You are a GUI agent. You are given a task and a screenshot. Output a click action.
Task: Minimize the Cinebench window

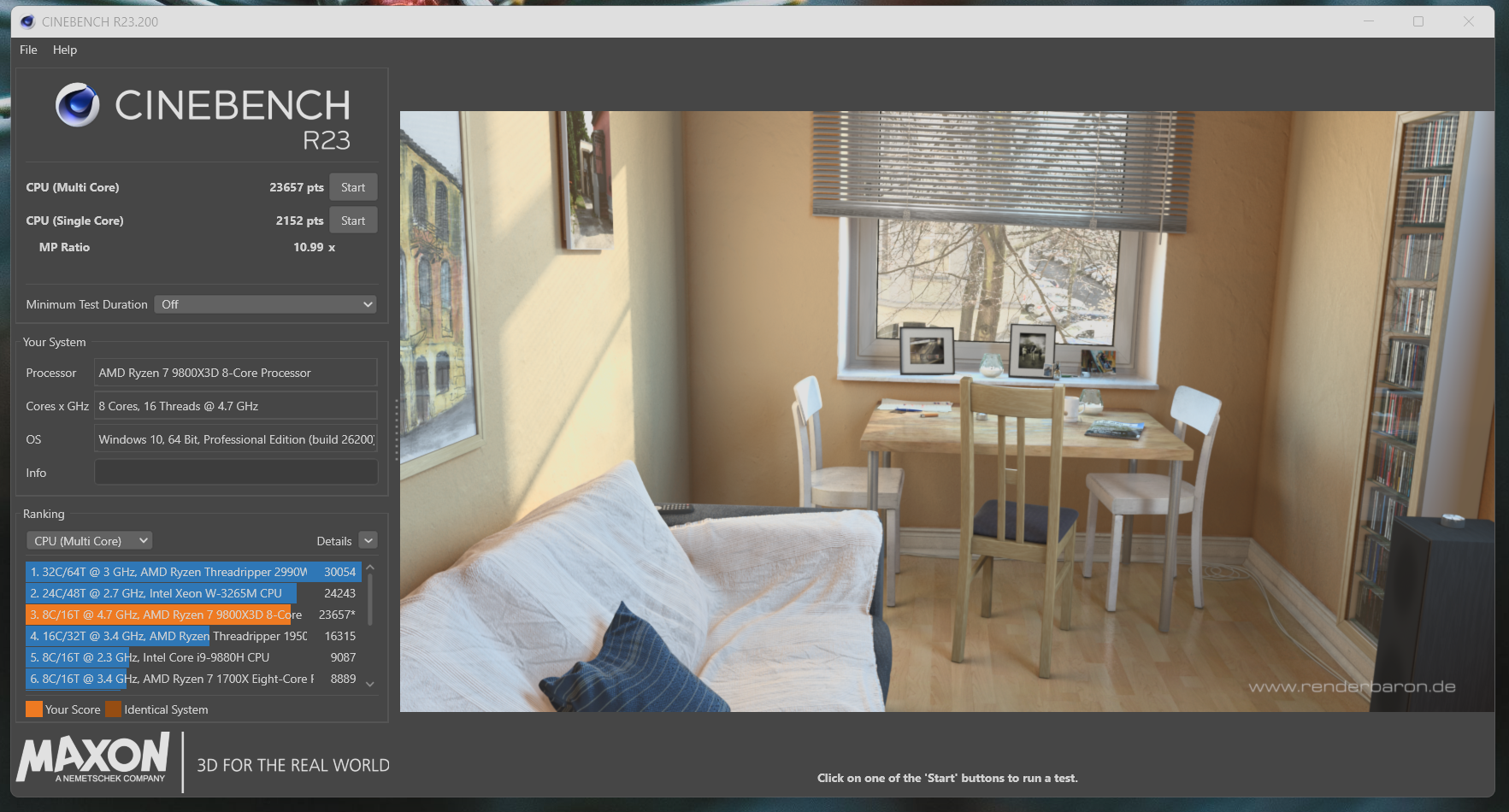(x=1369, y=21)
